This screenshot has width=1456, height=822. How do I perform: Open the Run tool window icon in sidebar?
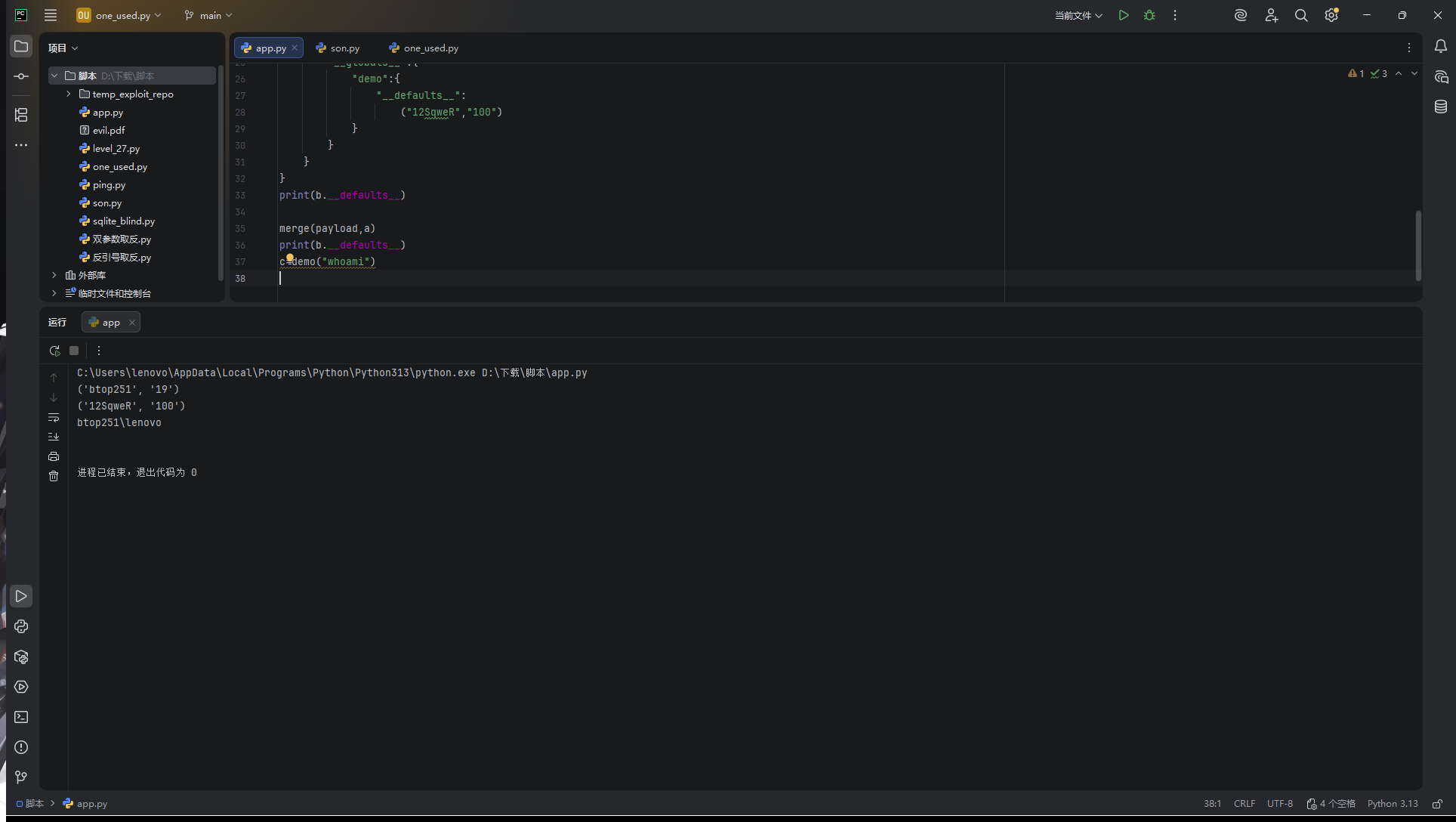pyautogui.click(x=21, y=596)
